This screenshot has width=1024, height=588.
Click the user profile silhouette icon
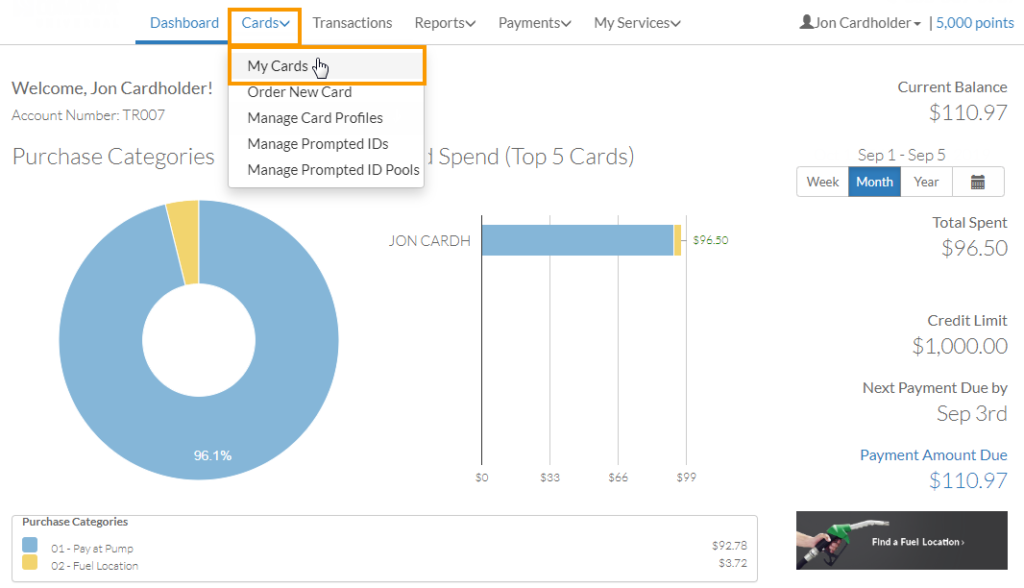pos(807,22)
